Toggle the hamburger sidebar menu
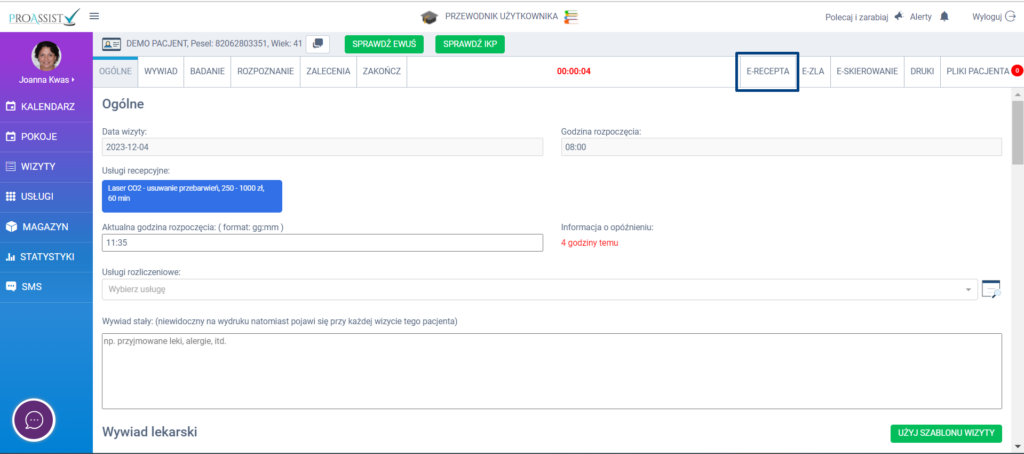This screenshot has width=1024, height=454. point(94,16)
